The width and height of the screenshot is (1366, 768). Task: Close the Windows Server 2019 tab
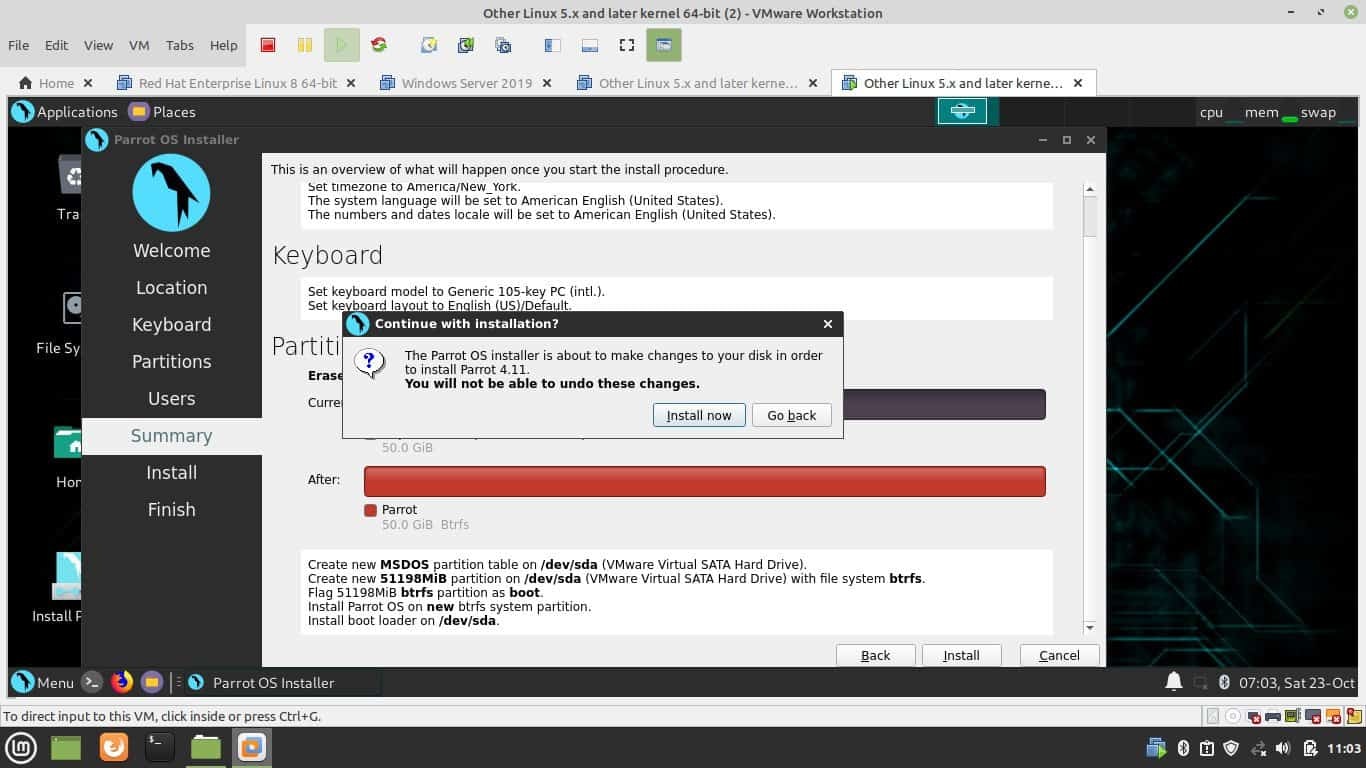(547, 83)
